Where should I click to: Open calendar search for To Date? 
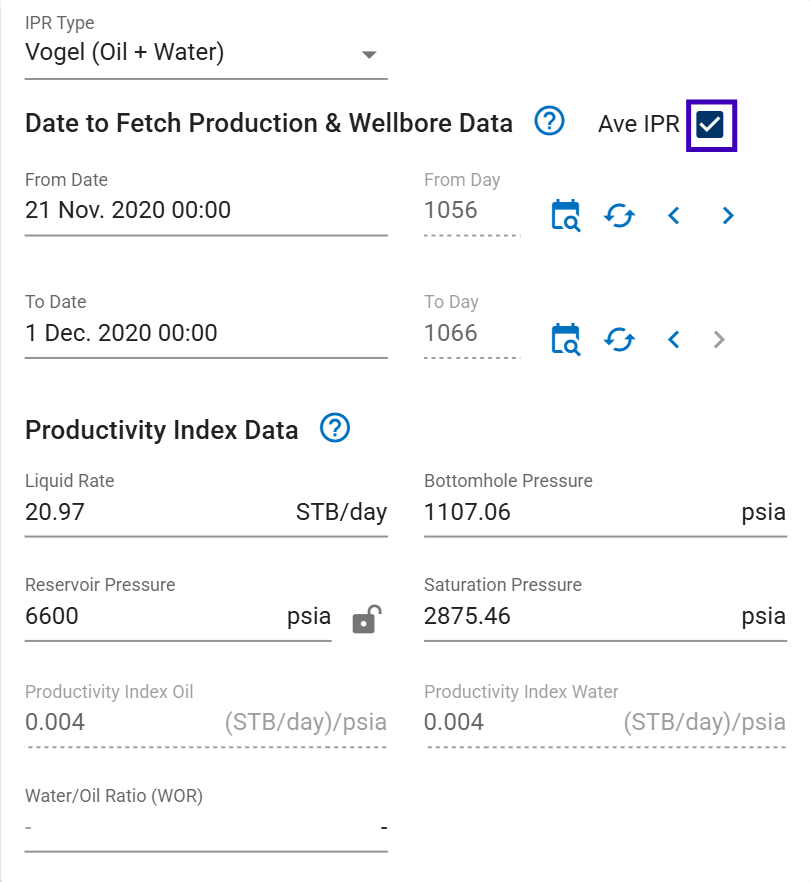point(566,339)
